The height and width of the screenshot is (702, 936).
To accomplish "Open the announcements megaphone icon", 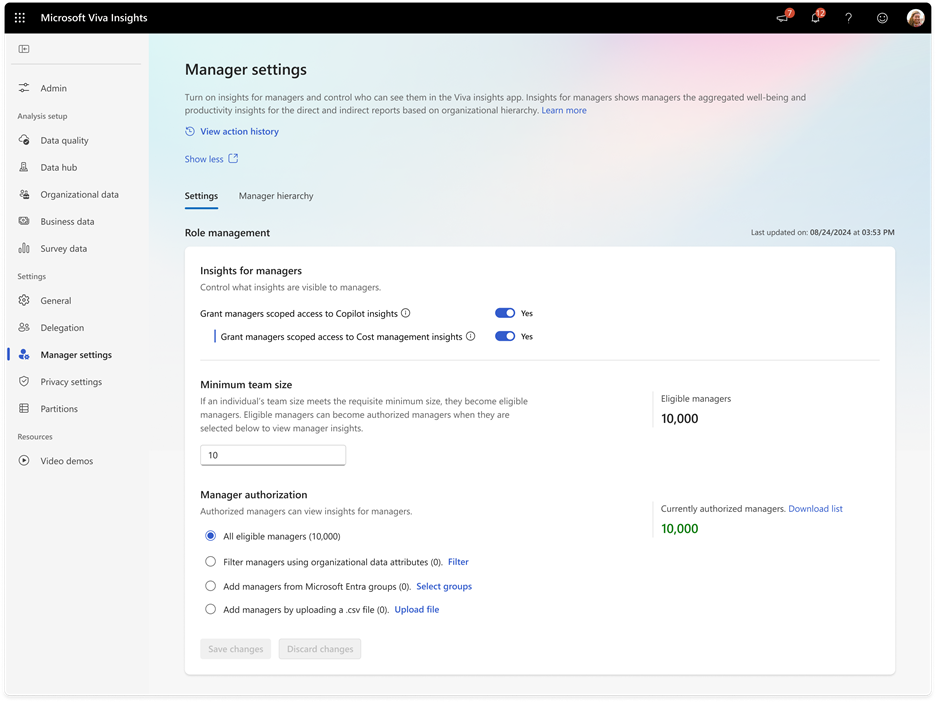I will (x=783, y=18).
